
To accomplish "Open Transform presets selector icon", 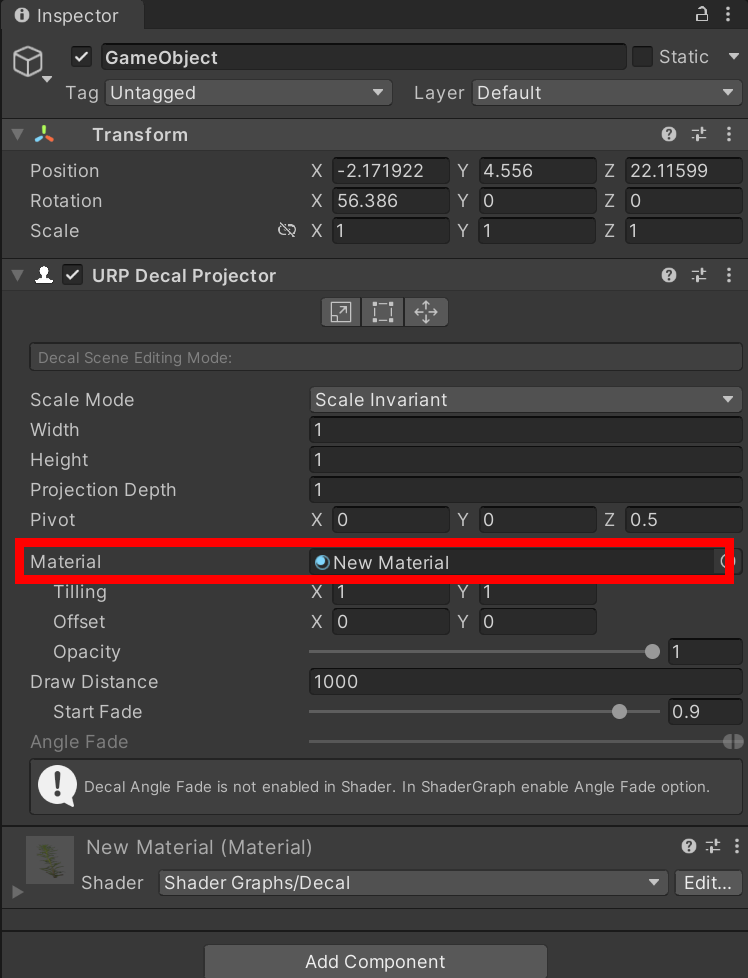I will pyautogui.click(x=699, y=134).
